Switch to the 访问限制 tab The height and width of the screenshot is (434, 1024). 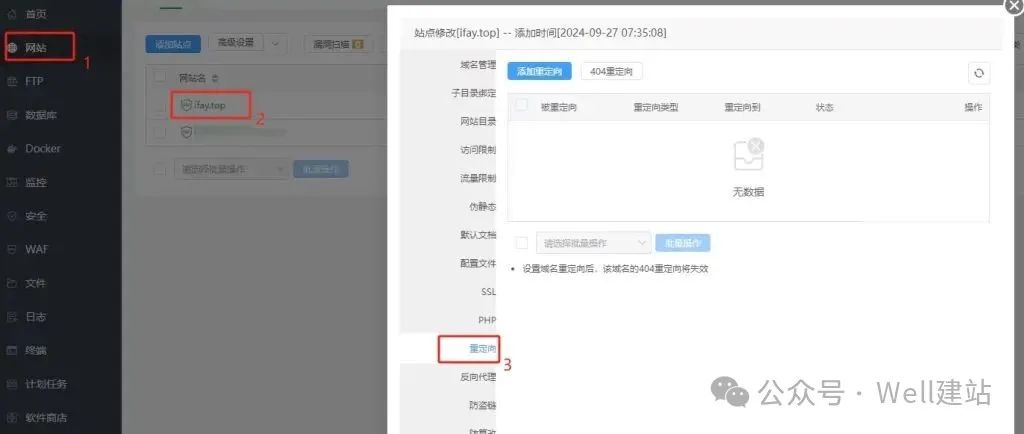pyautogui.click(x=477, y=150)
